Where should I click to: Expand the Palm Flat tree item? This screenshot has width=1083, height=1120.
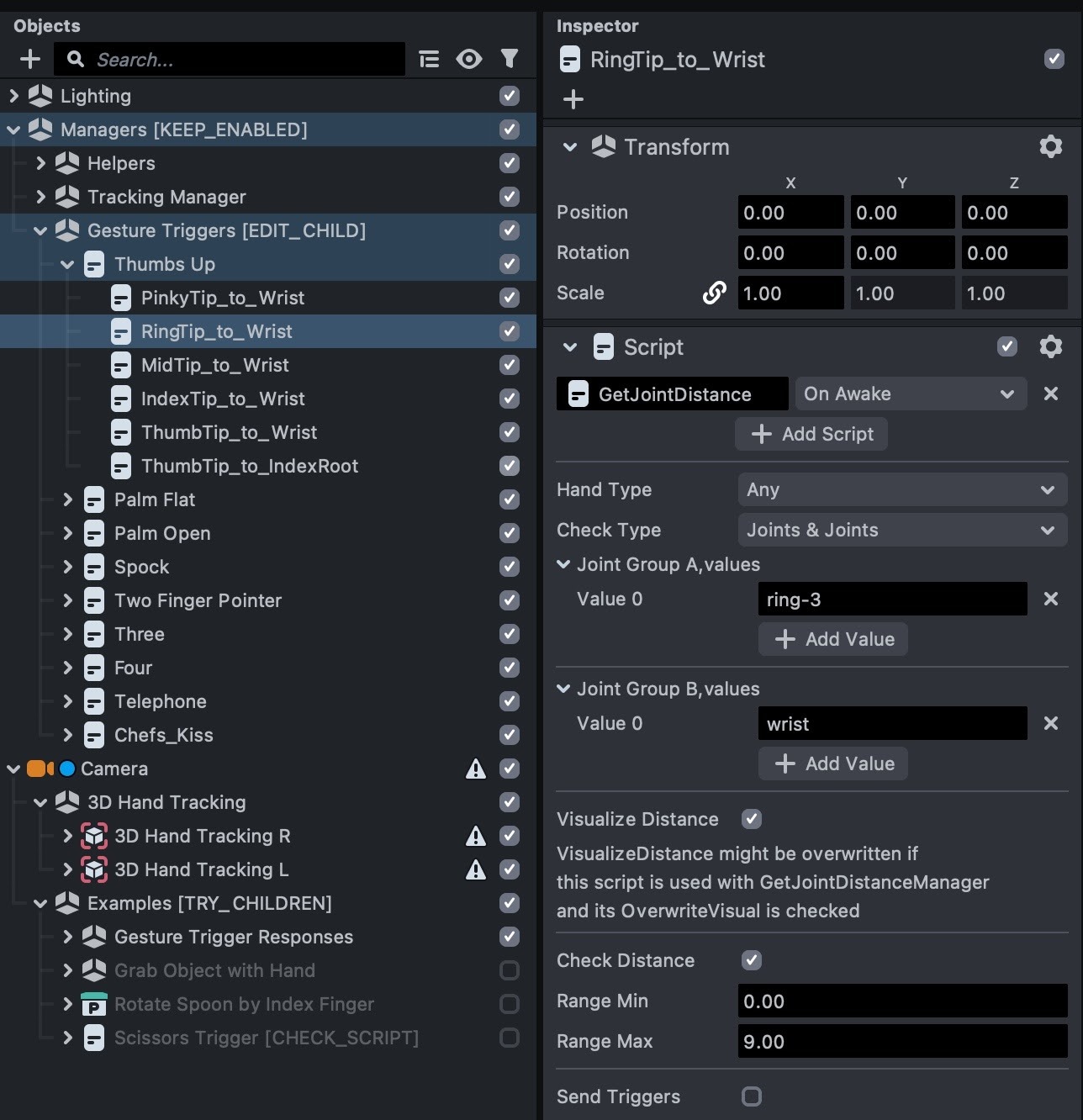(x=68, y=499)
